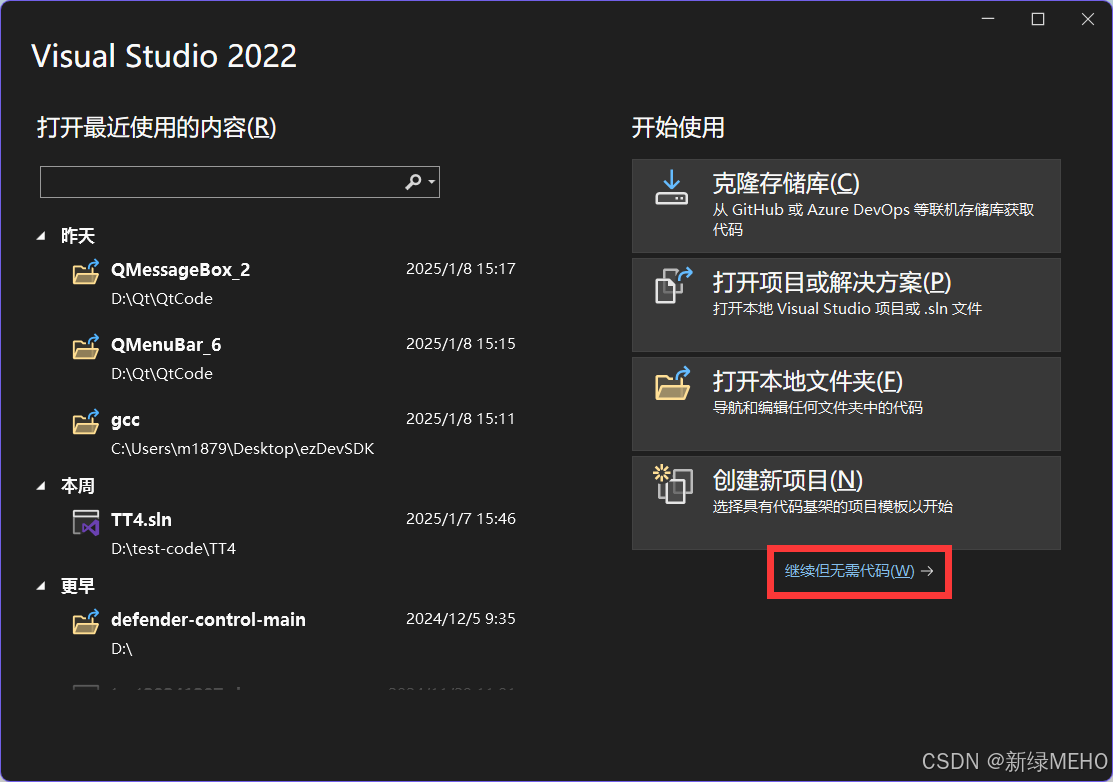Click the 更早 group label
Image resolution: width=1113 pixels, height=782 pixels.
pyautogui.click(x=77, y=586)
